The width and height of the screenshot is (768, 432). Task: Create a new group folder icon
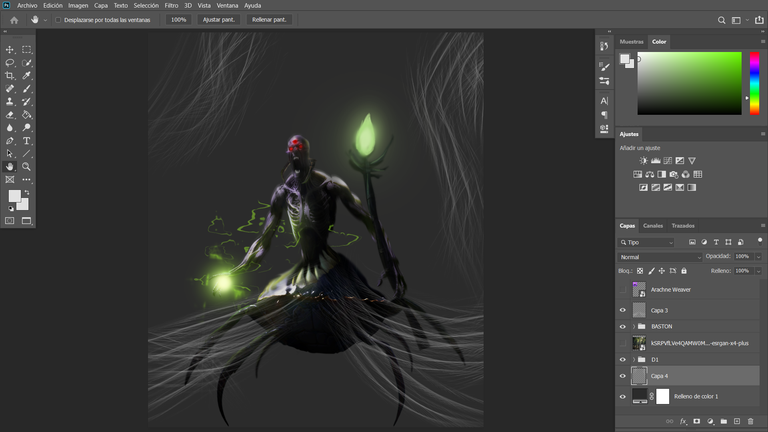723,421
